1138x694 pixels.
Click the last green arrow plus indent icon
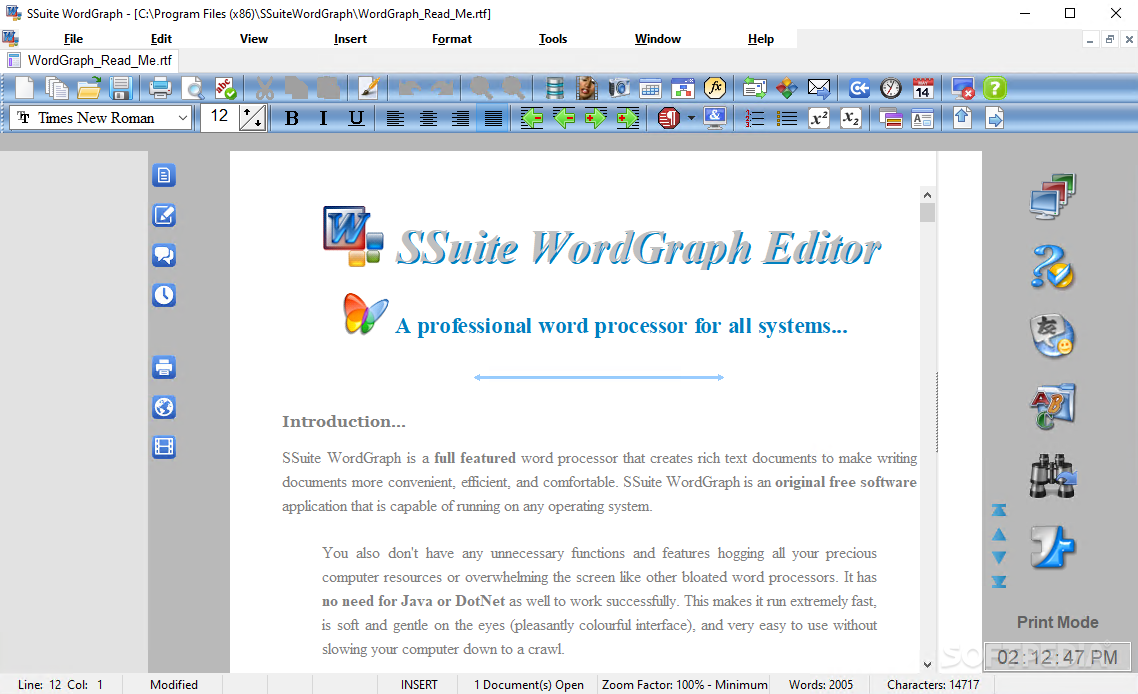[x=628, y=118]
